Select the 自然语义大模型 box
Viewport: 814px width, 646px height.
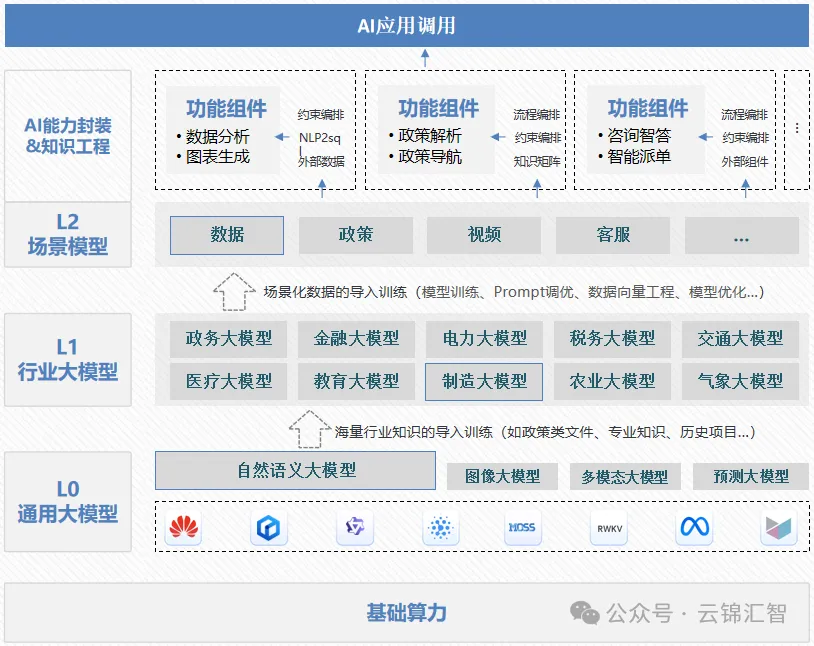pos(295,470)
